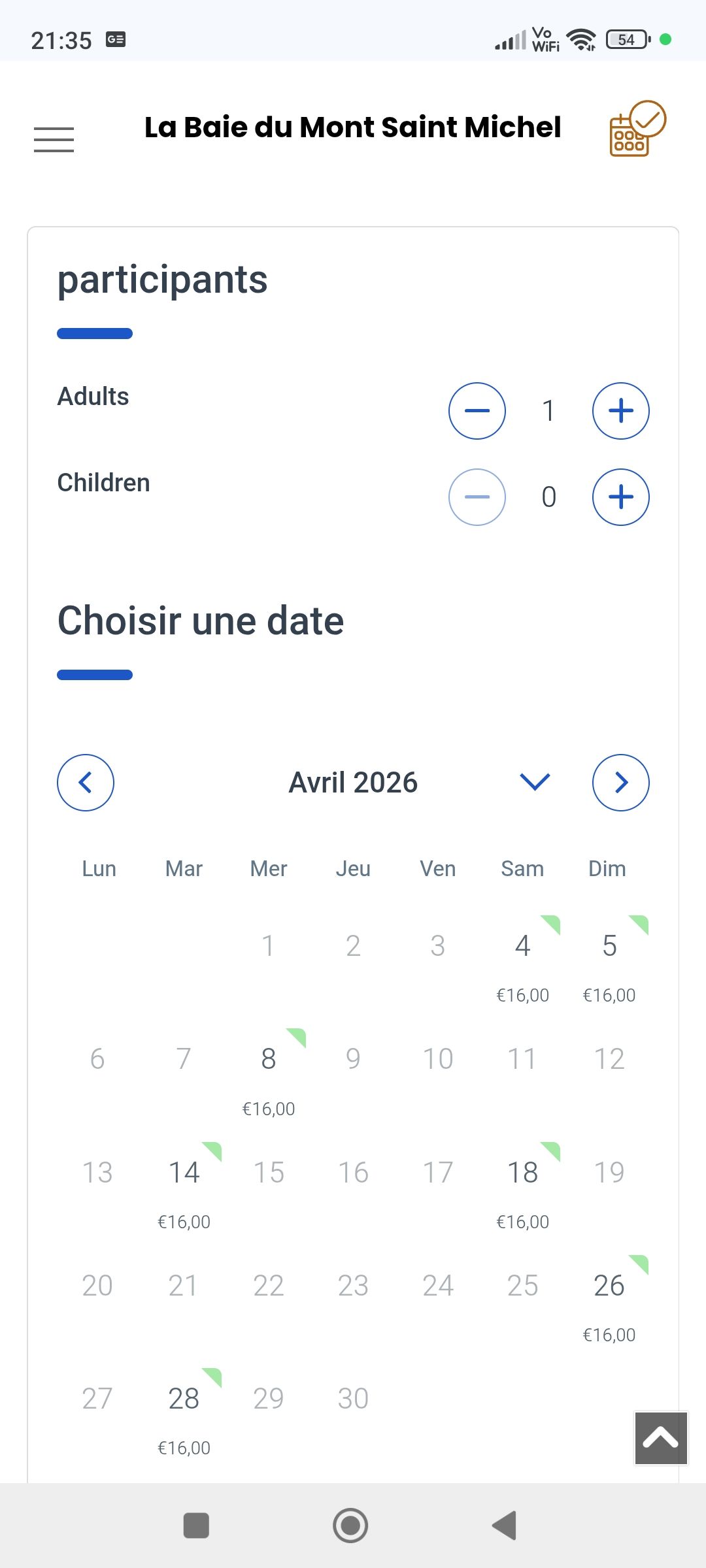Increase the Children count
This screenshot has height=1568, width=706.
(x=620, y=497)
